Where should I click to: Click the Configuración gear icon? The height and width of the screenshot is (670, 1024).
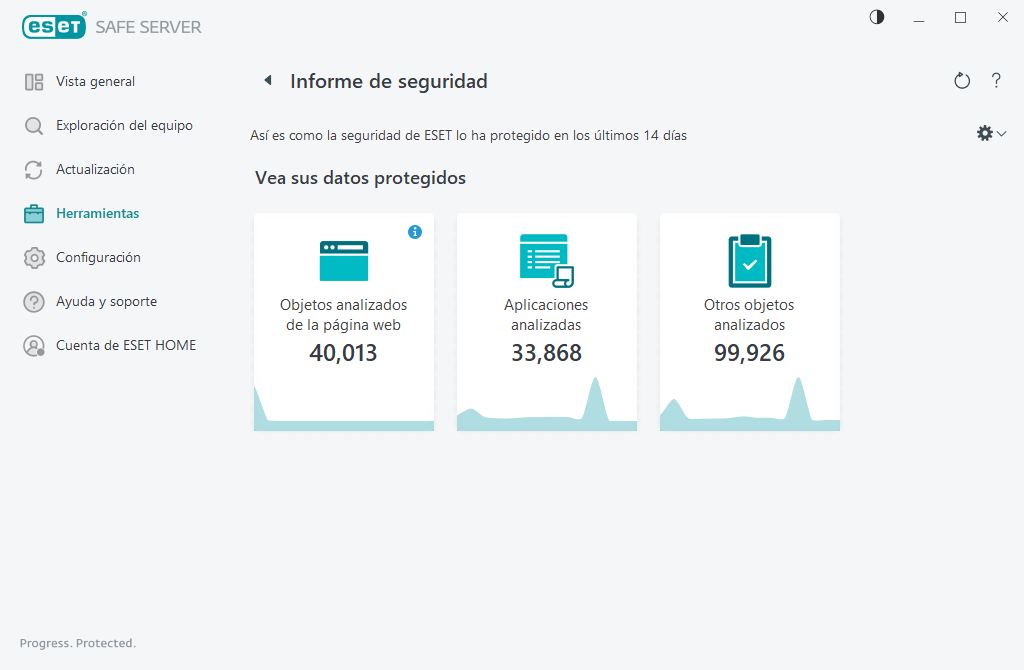click(x=33, y=257)
